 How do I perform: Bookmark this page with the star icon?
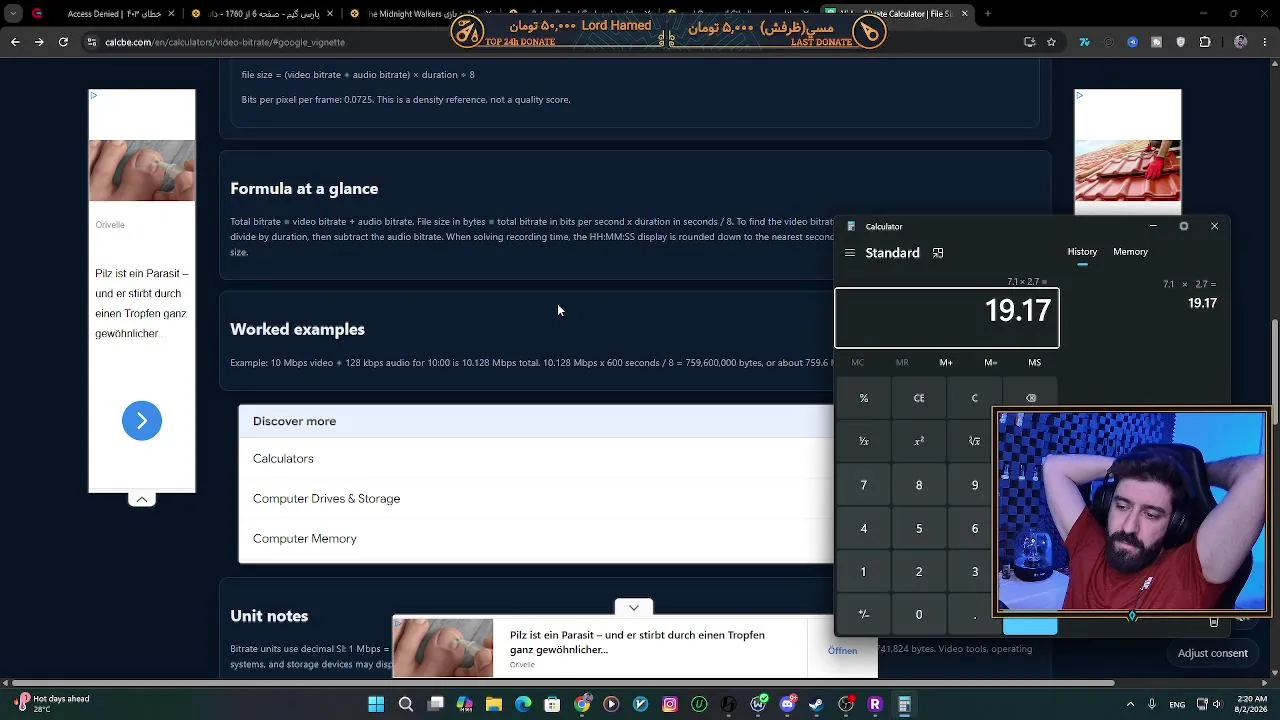pos(1051,42)
